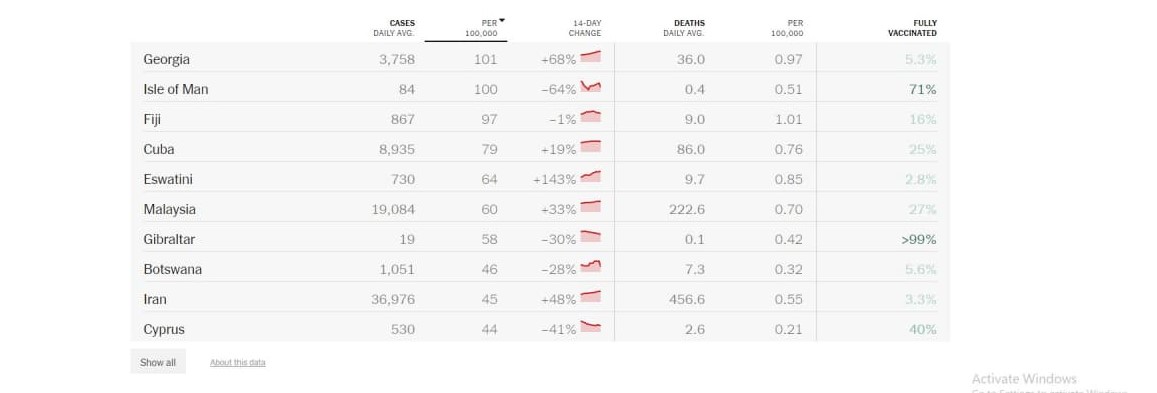
Task: Sort by cases per 100,000 arrow
Action: coord(502,21)
